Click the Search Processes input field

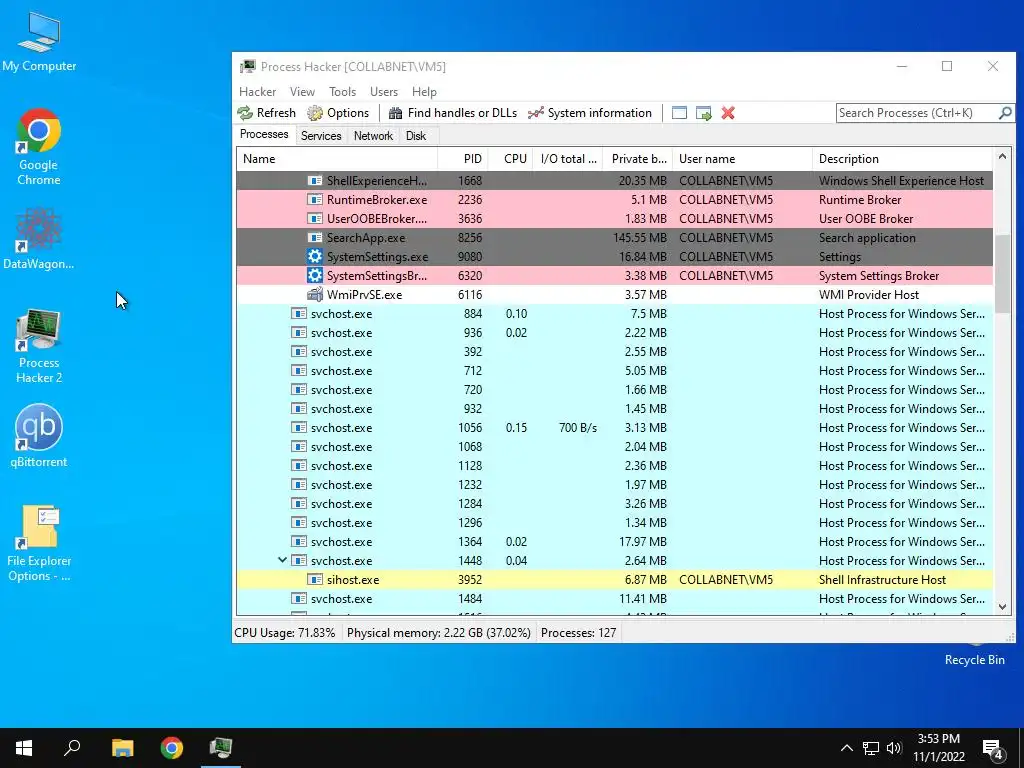917,113
